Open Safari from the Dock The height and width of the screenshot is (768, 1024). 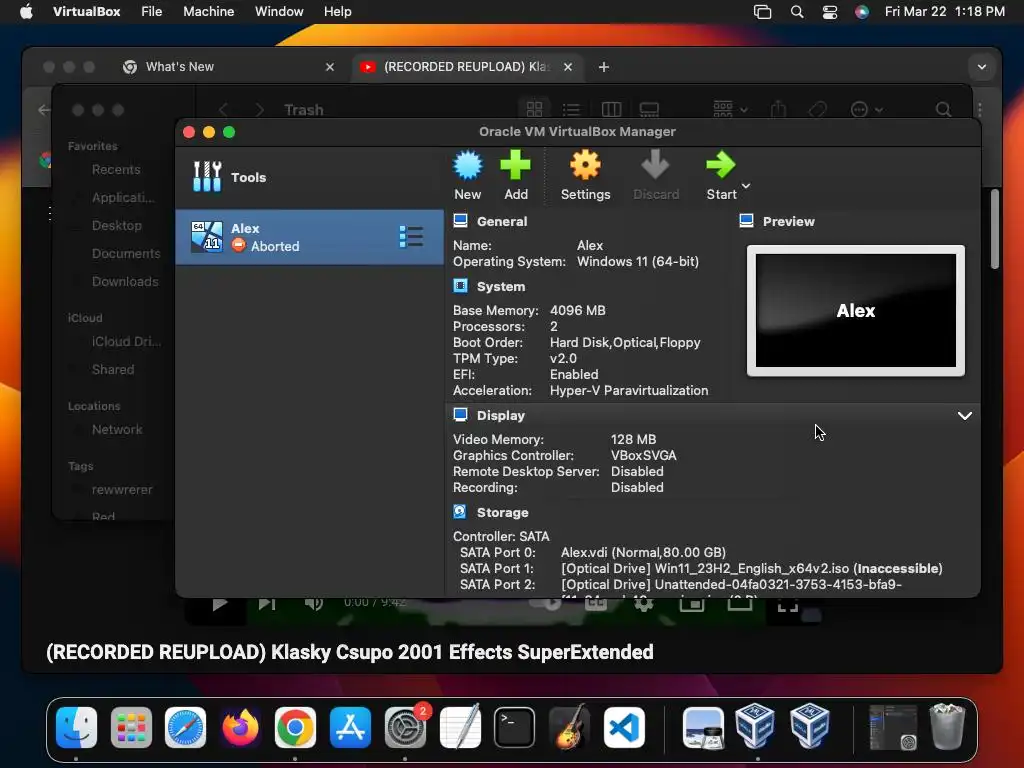(x=185, y=727)
